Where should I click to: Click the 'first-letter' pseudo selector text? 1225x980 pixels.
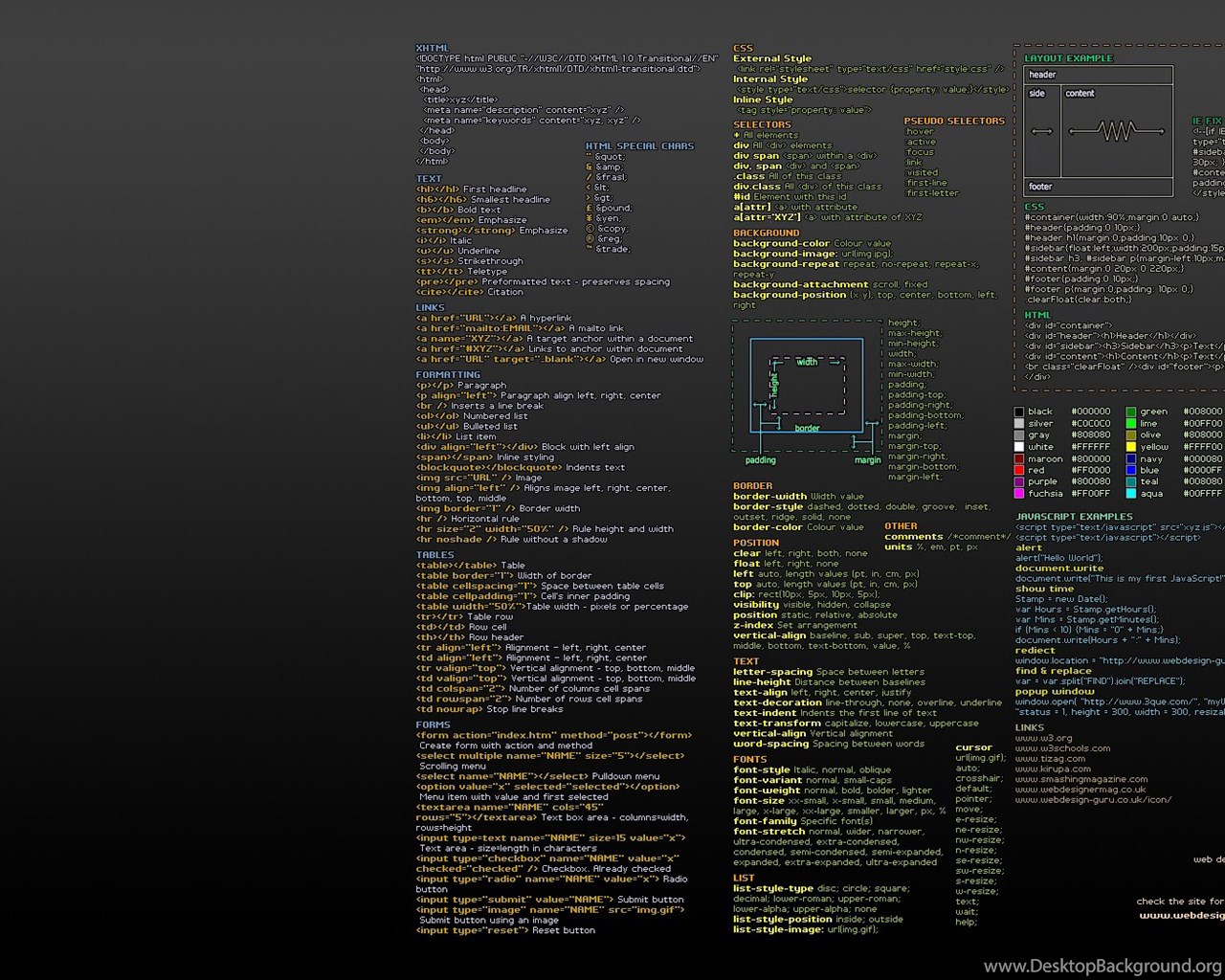click(x=933, y=193)
